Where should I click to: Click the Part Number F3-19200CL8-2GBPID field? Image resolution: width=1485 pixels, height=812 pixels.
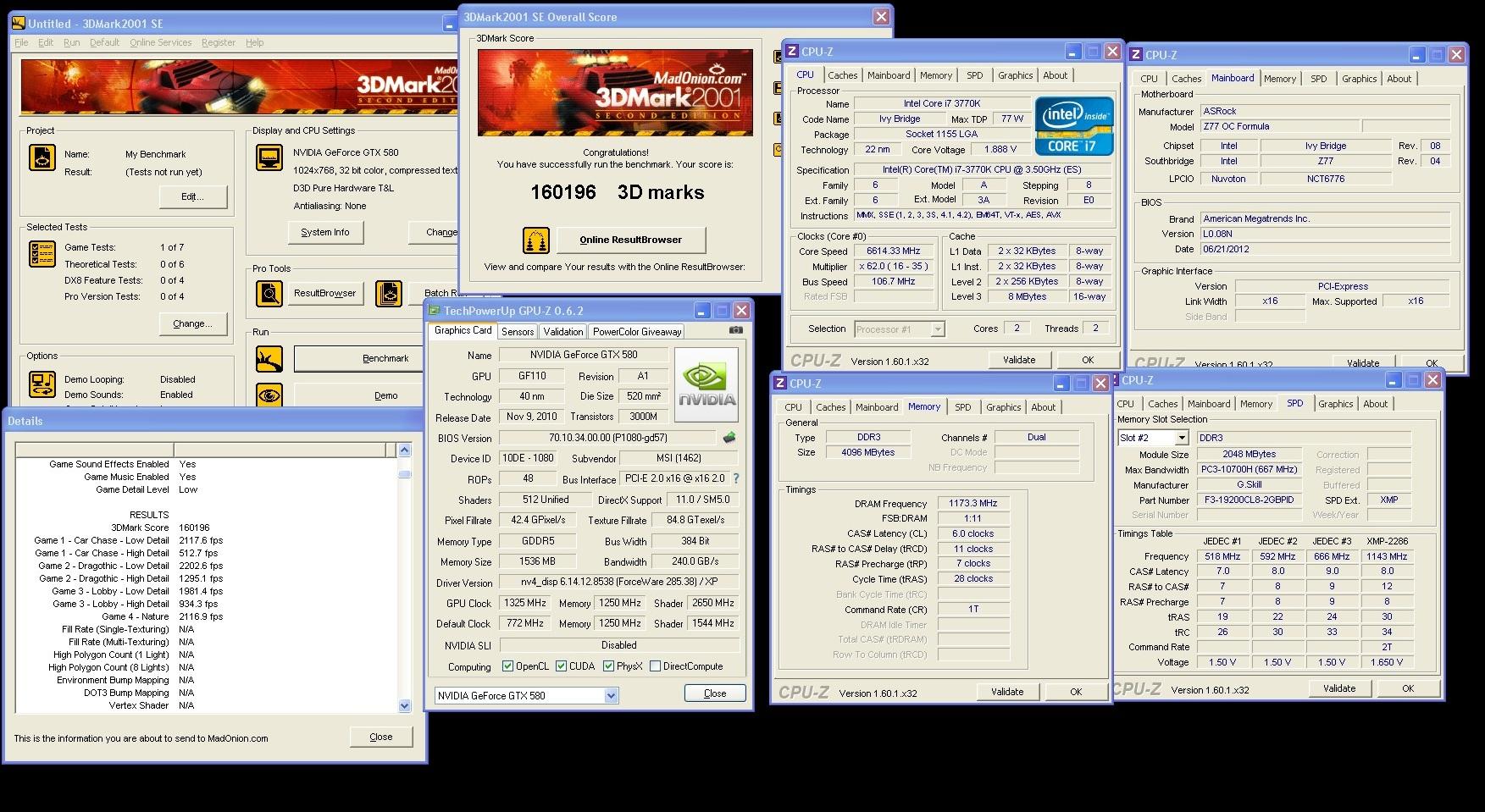[1250, 500]
